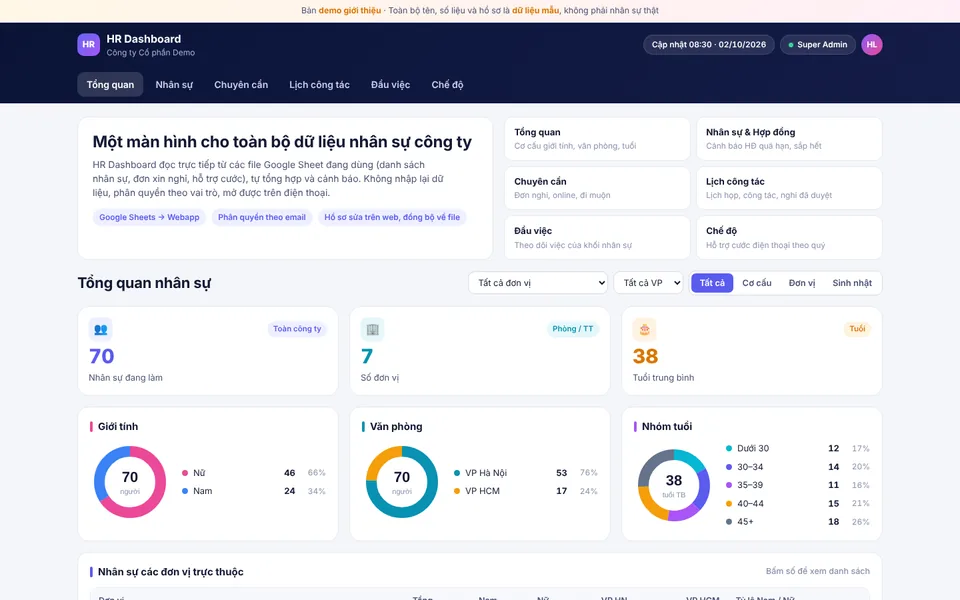
Task: Click the VP Hà Nội count 53
Action: point(561,473)
